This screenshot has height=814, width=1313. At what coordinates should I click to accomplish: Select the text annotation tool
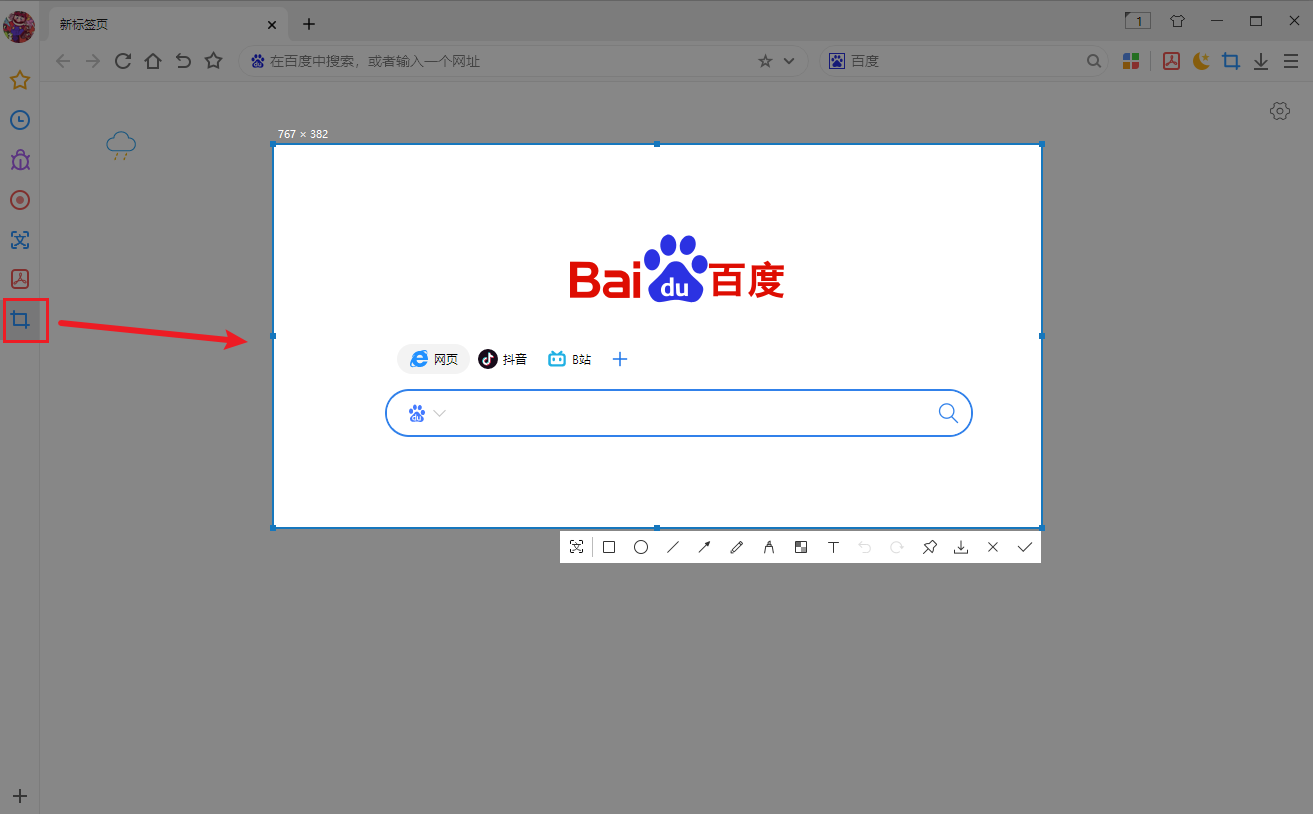(833, 547)
